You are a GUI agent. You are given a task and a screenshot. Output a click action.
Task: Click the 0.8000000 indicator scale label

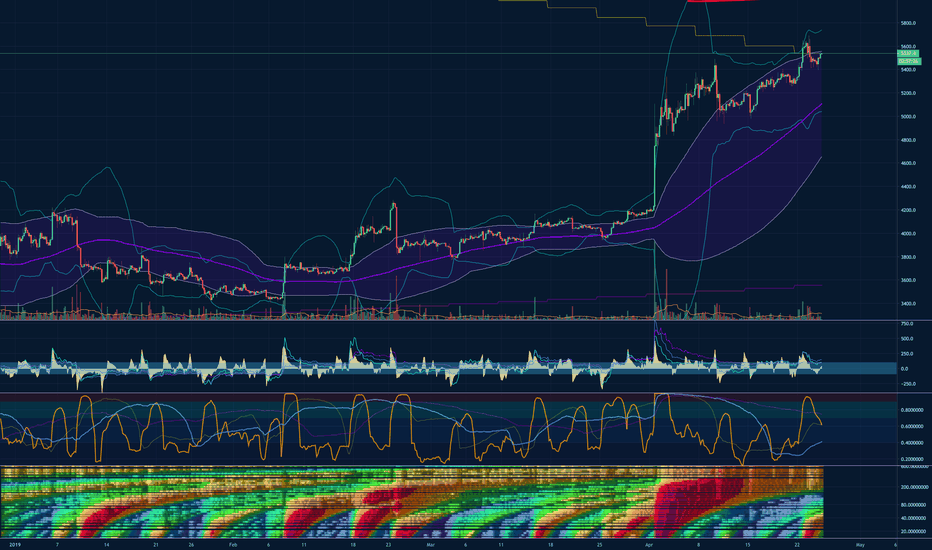(912, 410)
